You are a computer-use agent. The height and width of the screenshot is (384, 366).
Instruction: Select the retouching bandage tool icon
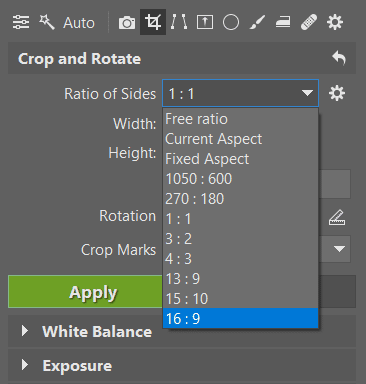tap(309, 22)
